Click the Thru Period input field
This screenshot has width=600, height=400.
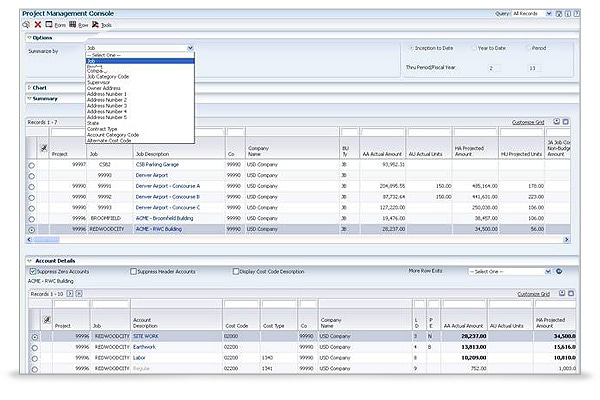pos(492,68)
